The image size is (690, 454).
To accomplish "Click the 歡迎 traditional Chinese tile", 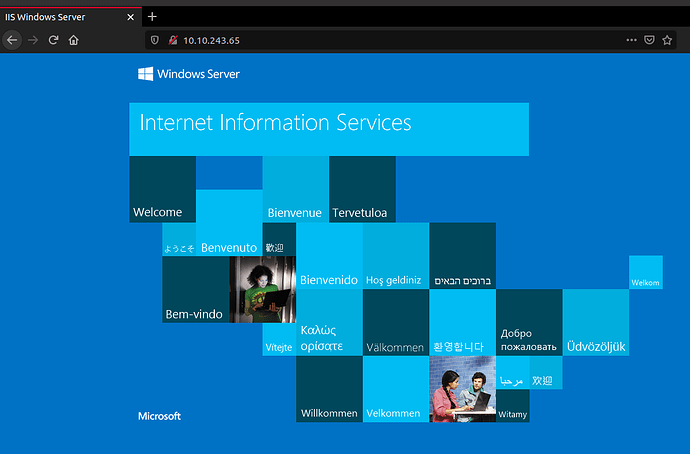I will click(279, 239).
